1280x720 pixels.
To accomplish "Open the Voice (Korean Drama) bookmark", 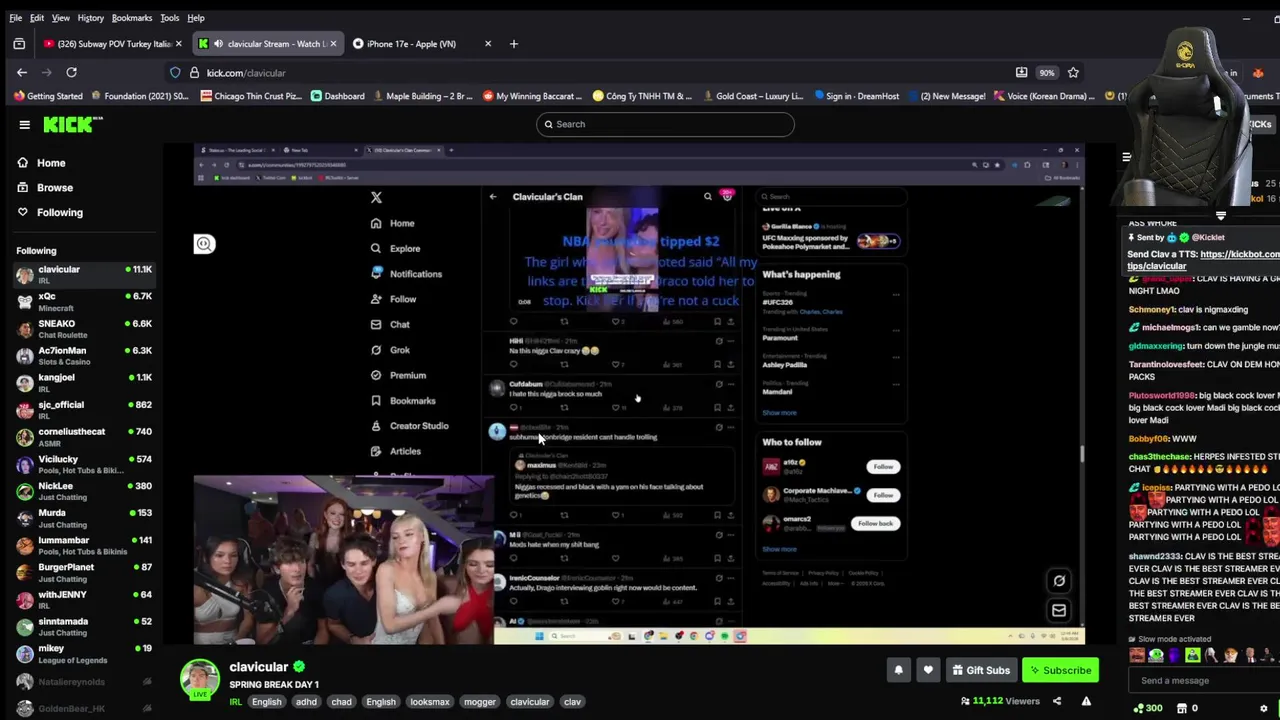I will (1044, 96).
